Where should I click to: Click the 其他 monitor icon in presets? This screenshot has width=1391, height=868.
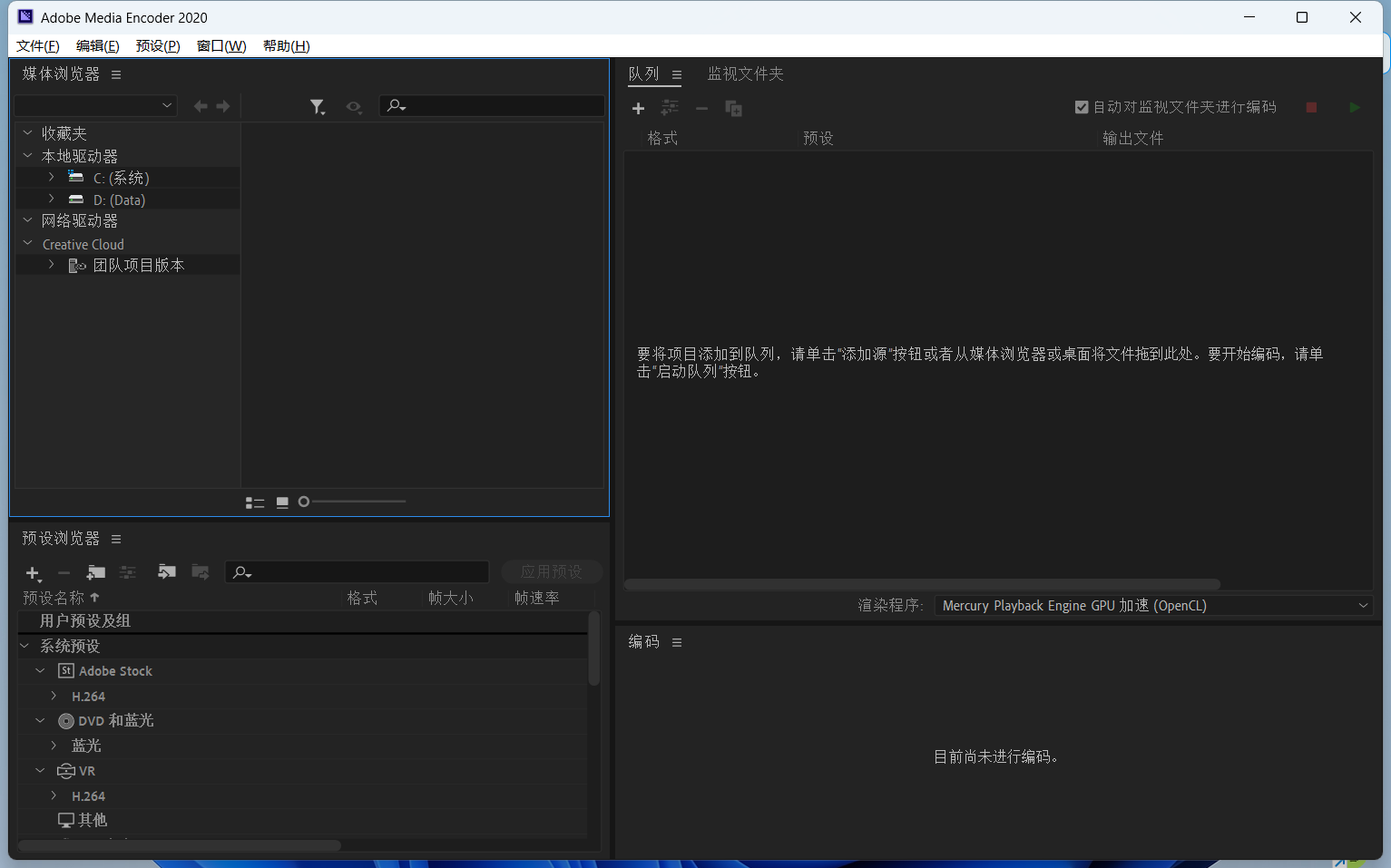pyautogui.click(x=66, y=820)
